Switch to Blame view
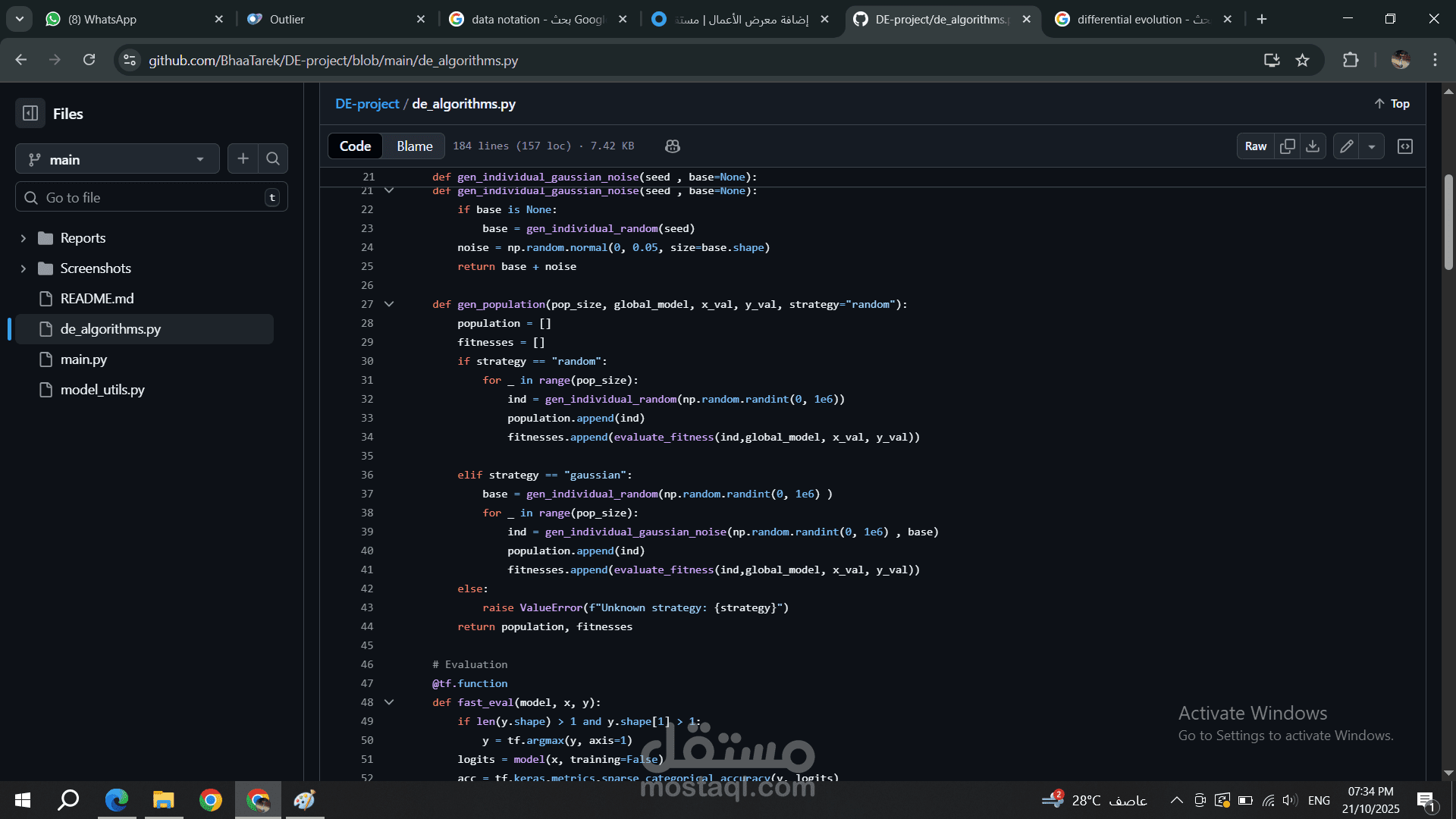The width and height of the screenshot is (1456, 819). click(414, 146)
